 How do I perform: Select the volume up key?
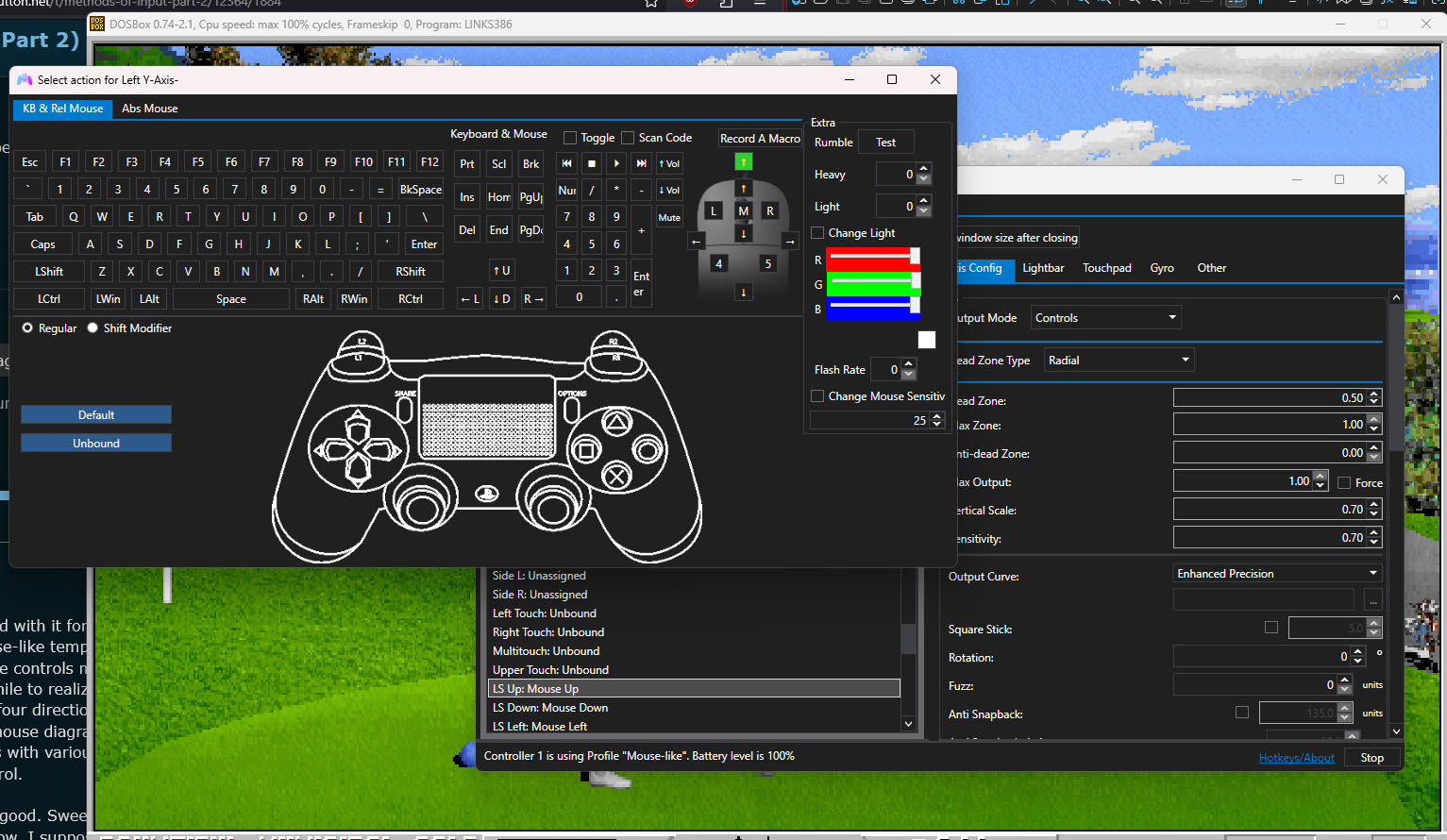click(669, 163)
